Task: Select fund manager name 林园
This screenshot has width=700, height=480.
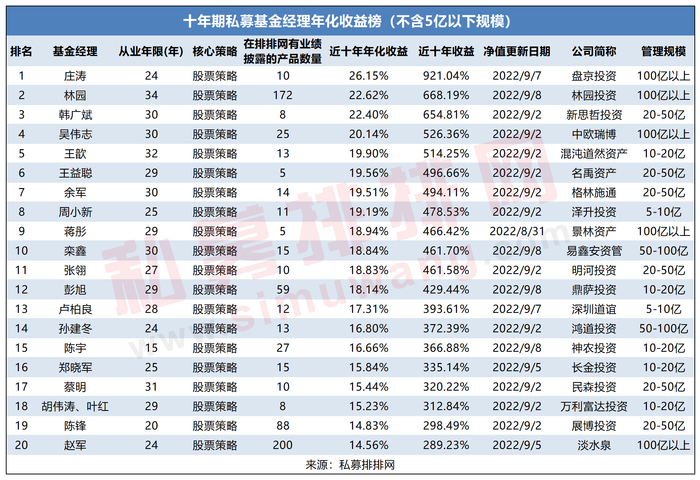Action: [x=75, y=96]
